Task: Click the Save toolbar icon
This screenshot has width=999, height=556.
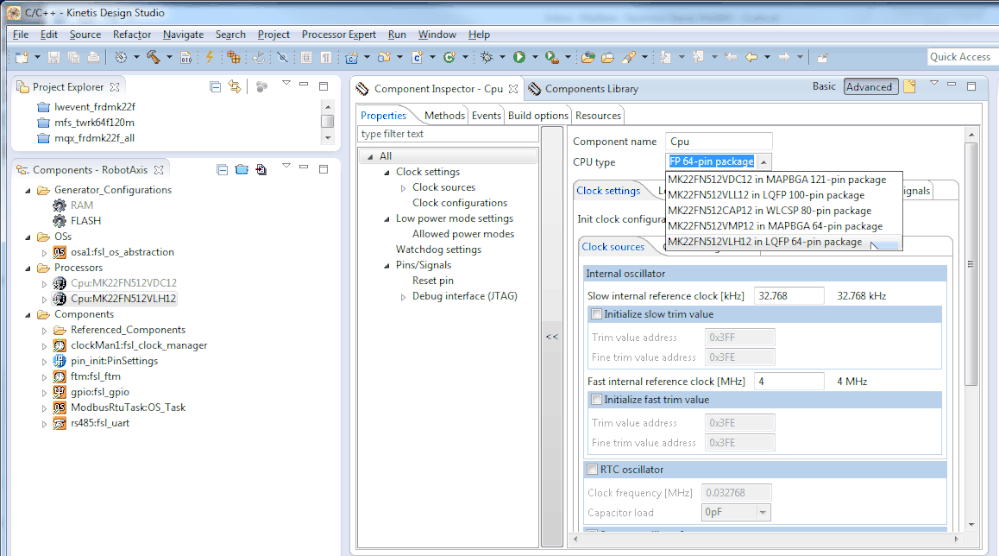Action: [54, 57]
